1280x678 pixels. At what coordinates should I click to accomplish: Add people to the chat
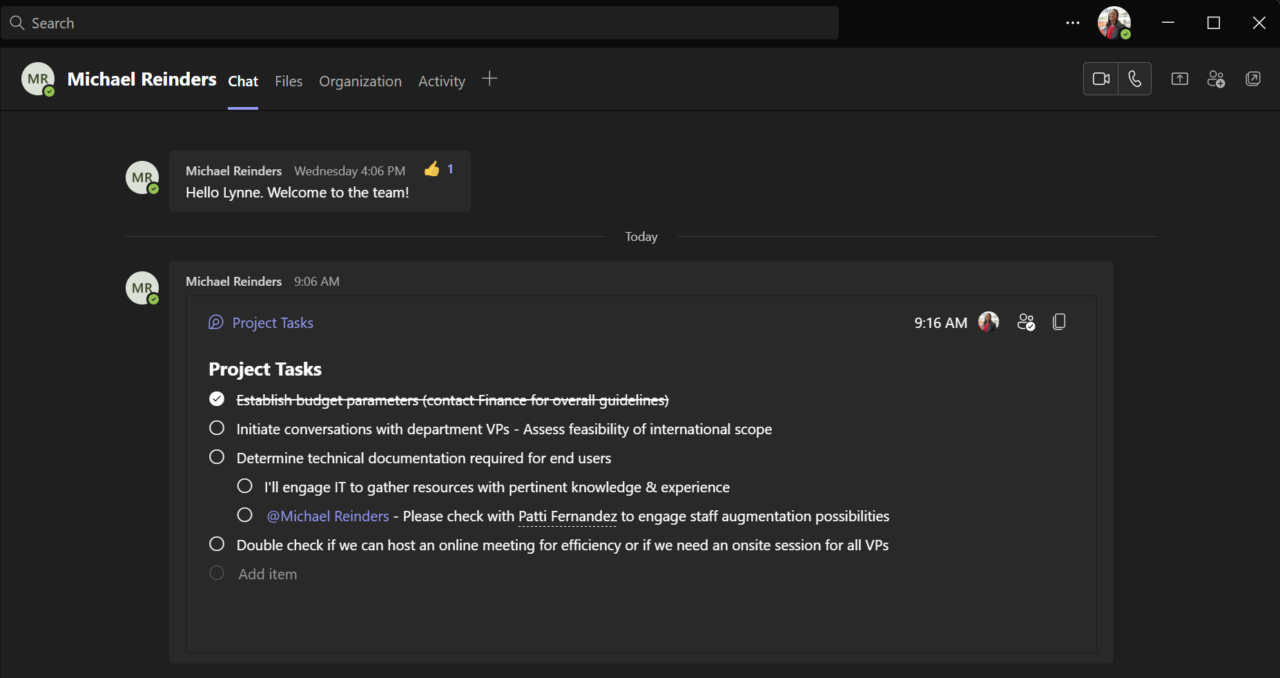point(1215,78)
